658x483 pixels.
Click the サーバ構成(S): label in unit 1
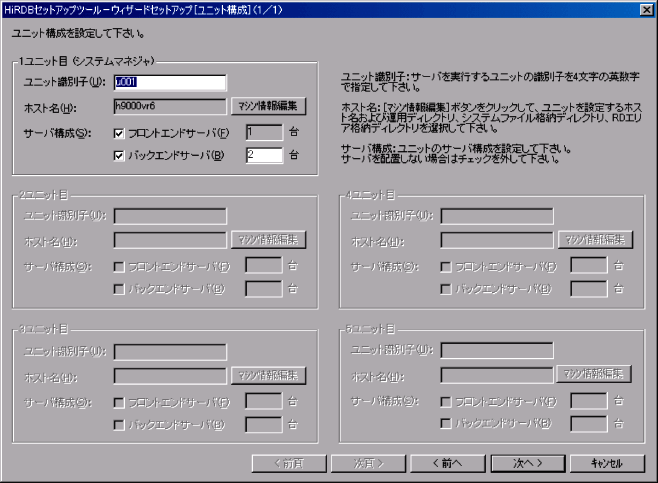click(x=57, y=134)
